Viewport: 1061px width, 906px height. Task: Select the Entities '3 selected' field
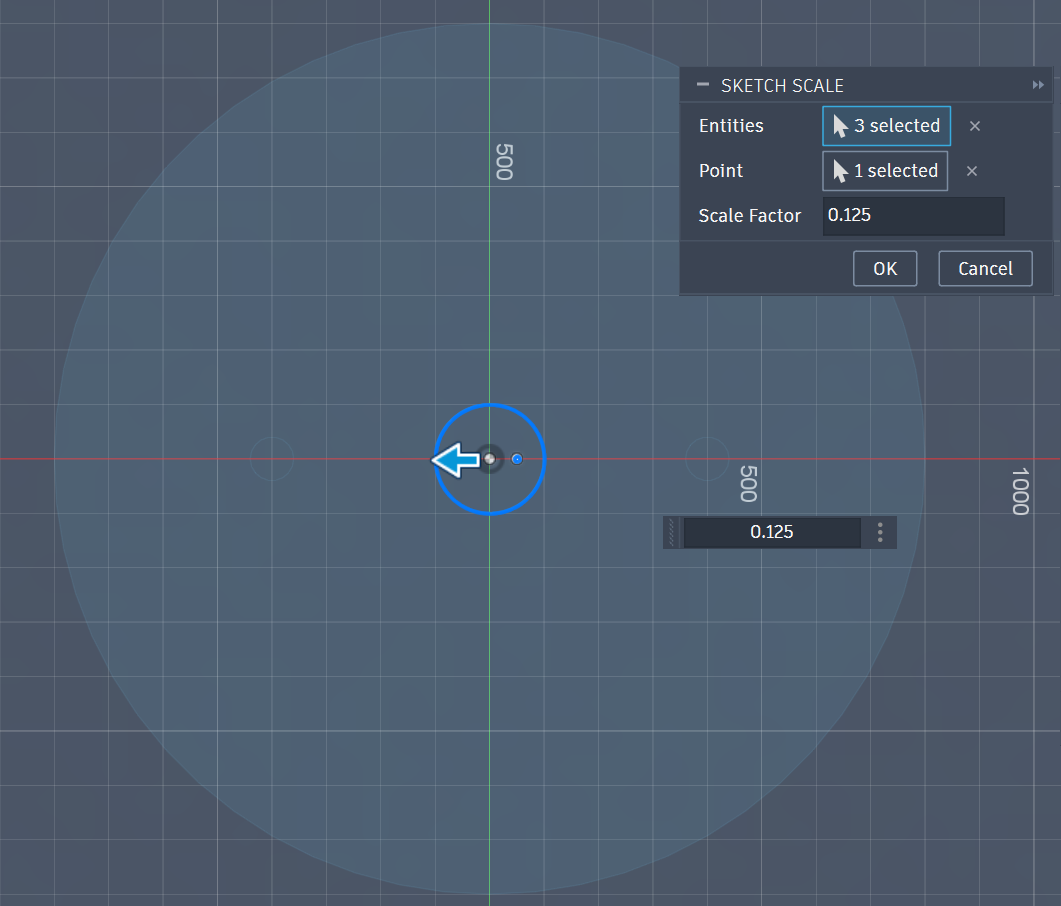point(886,126)
